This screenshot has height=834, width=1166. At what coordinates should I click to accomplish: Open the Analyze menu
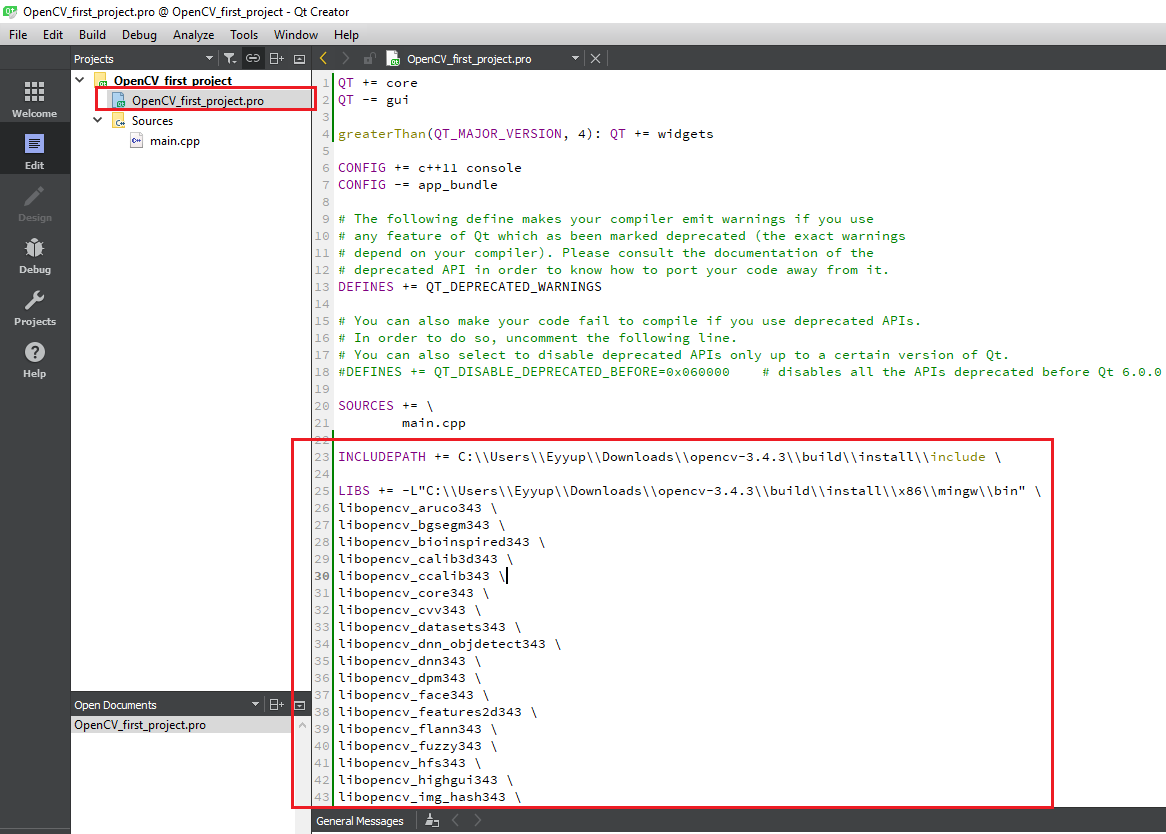pos(193,34)
